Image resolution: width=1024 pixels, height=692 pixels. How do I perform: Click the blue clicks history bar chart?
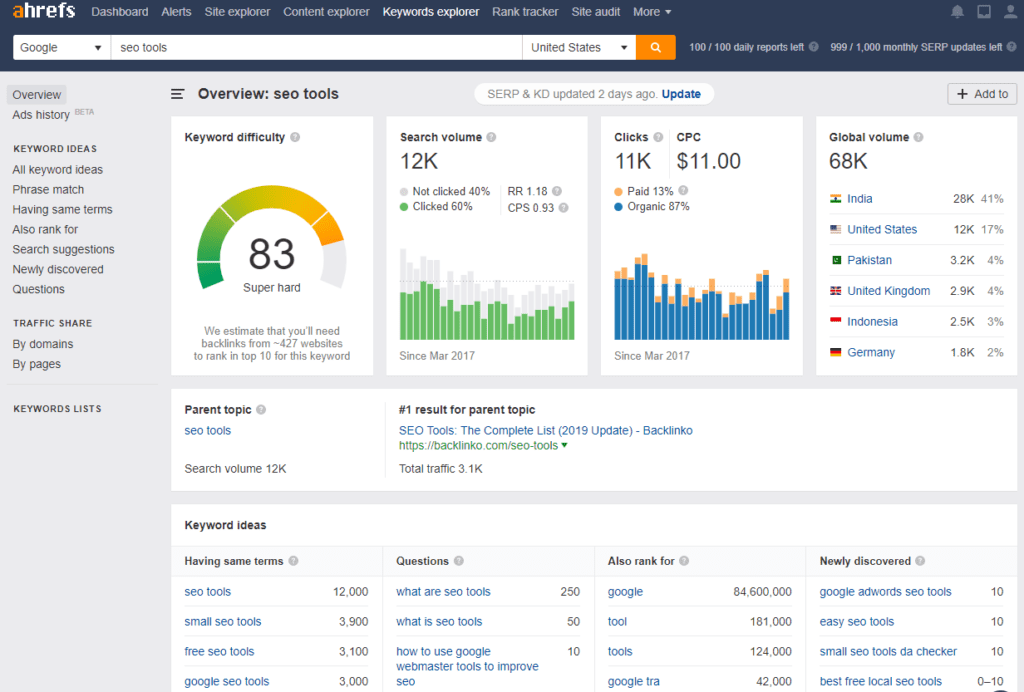(x=701, y=297)
